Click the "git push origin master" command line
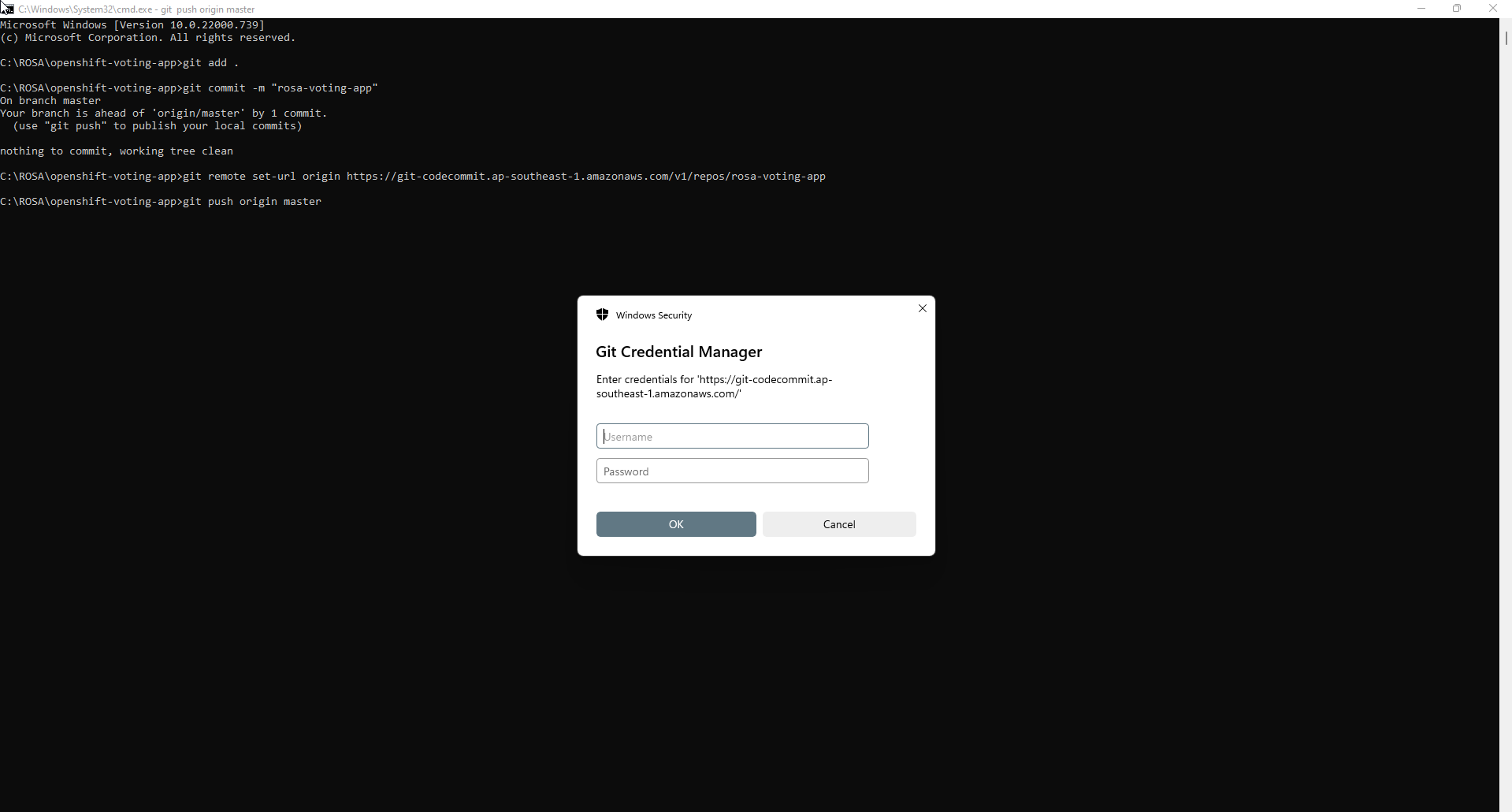The image size is (1512, 812). [x=252, y=202]
